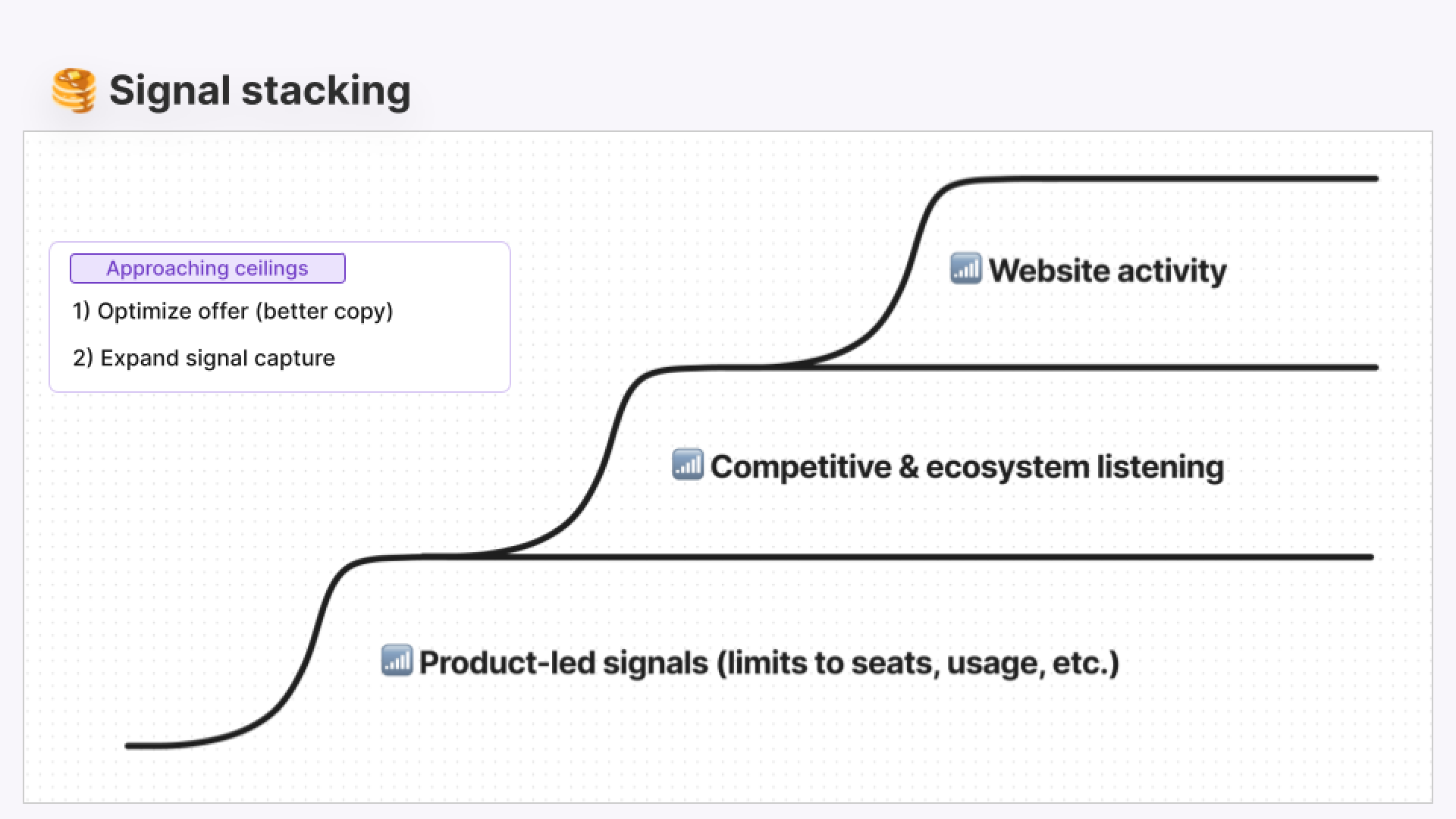Select the "Website activity" label
This screenshot has width=1456, height=819.
[x=1107, y=271]
